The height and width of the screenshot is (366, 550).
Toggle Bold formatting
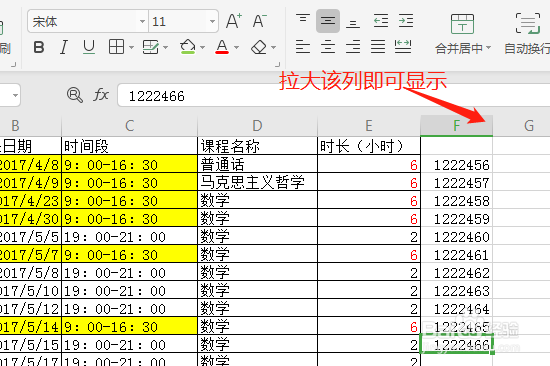39,47
